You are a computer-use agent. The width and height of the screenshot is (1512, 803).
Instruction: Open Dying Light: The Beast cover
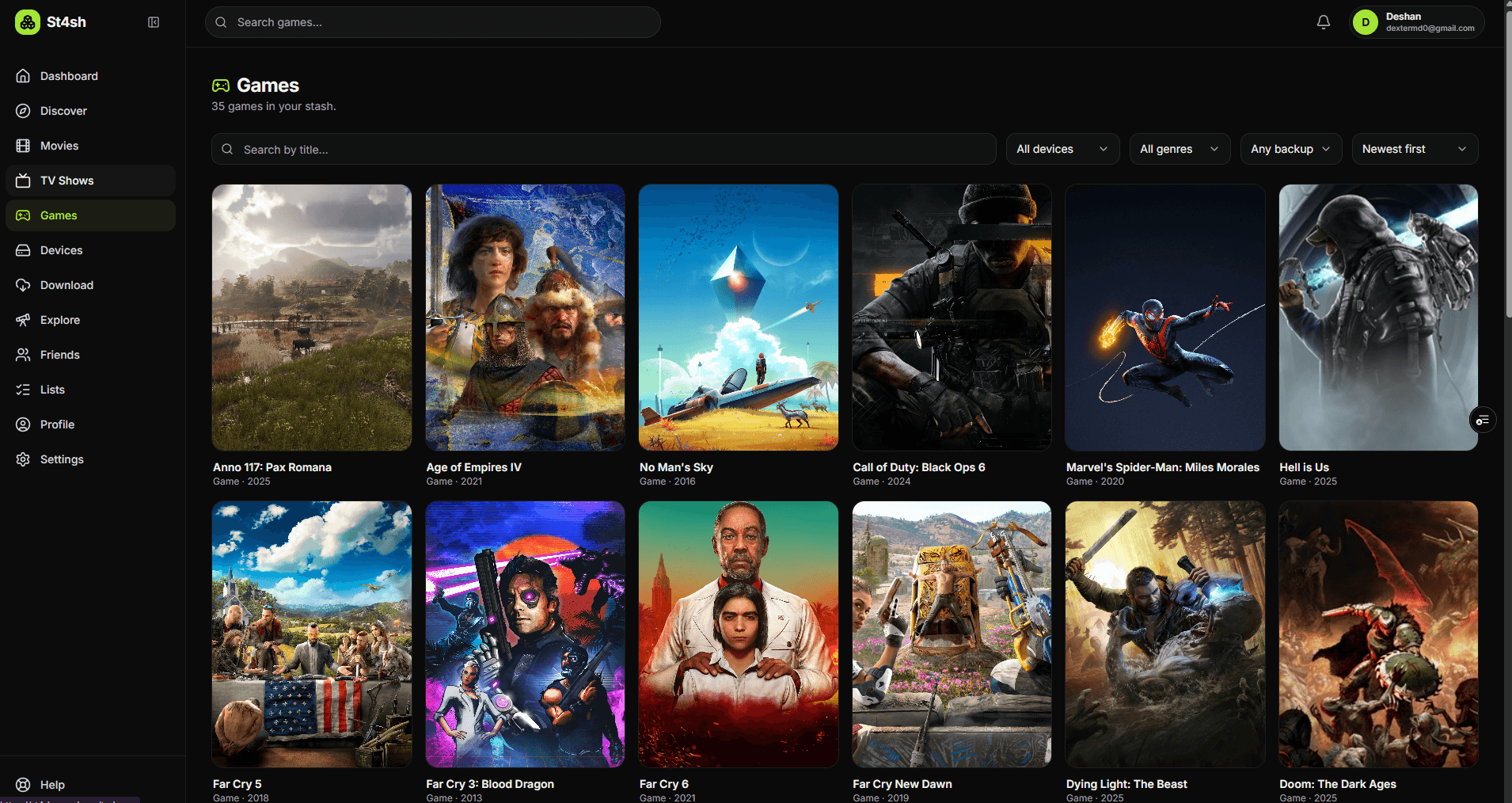(1165, 634)
